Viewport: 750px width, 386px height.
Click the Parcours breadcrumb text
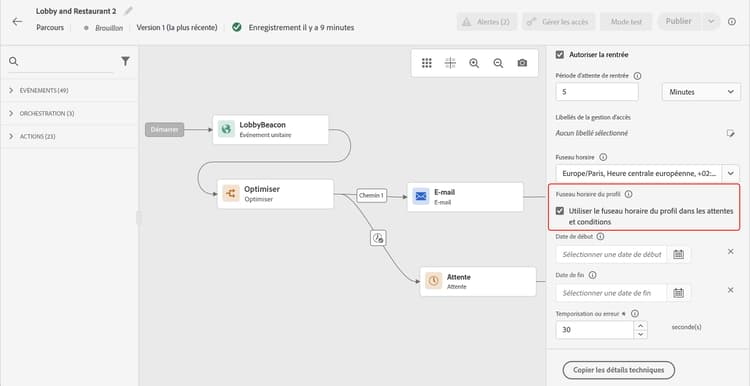[x=50, y=28]
